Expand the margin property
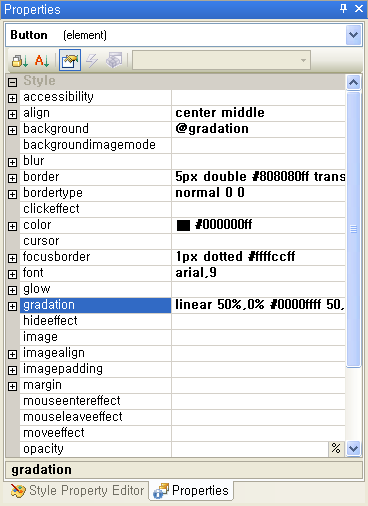Screen dimensions: 368x506 (12, 386)
